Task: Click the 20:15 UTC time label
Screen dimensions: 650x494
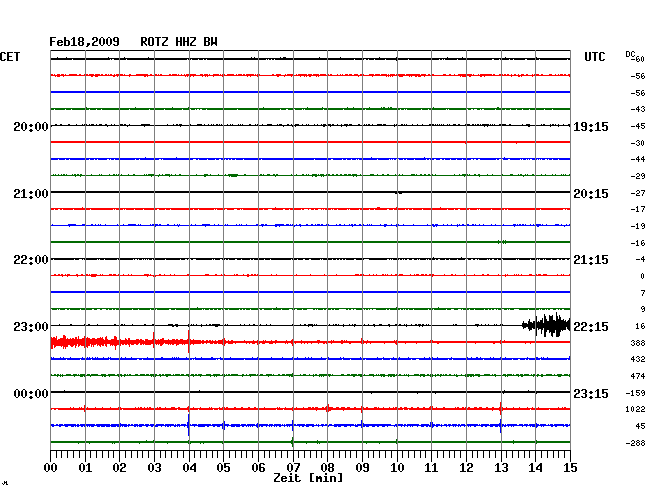Action: [x=591, y=194]
